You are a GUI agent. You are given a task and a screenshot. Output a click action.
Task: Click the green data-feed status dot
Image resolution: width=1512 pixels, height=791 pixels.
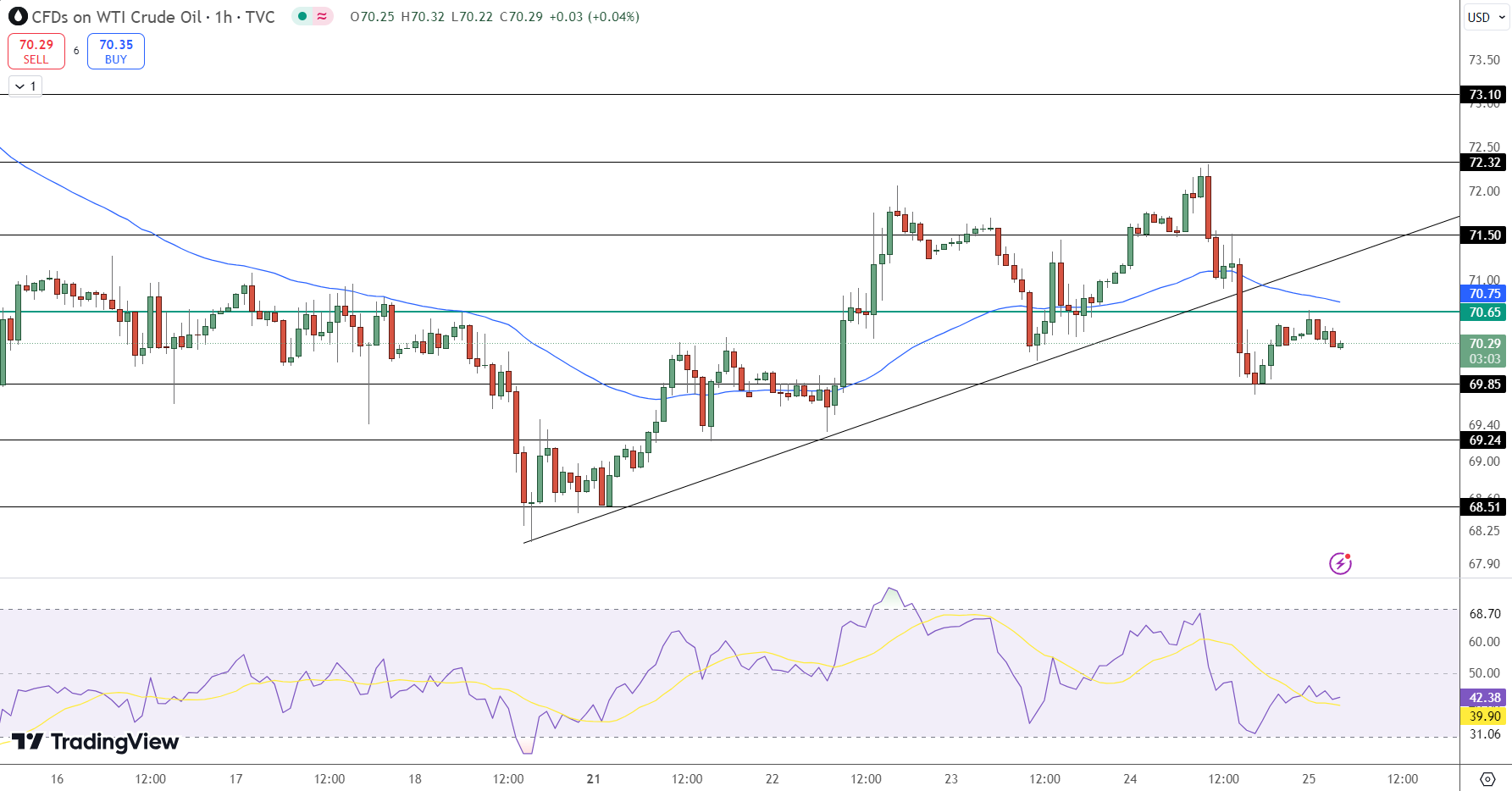pos(302,16)
